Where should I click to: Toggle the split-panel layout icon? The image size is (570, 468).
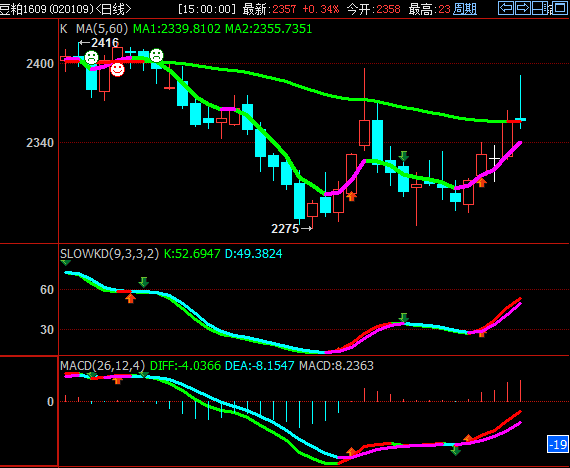pos(540,8)
